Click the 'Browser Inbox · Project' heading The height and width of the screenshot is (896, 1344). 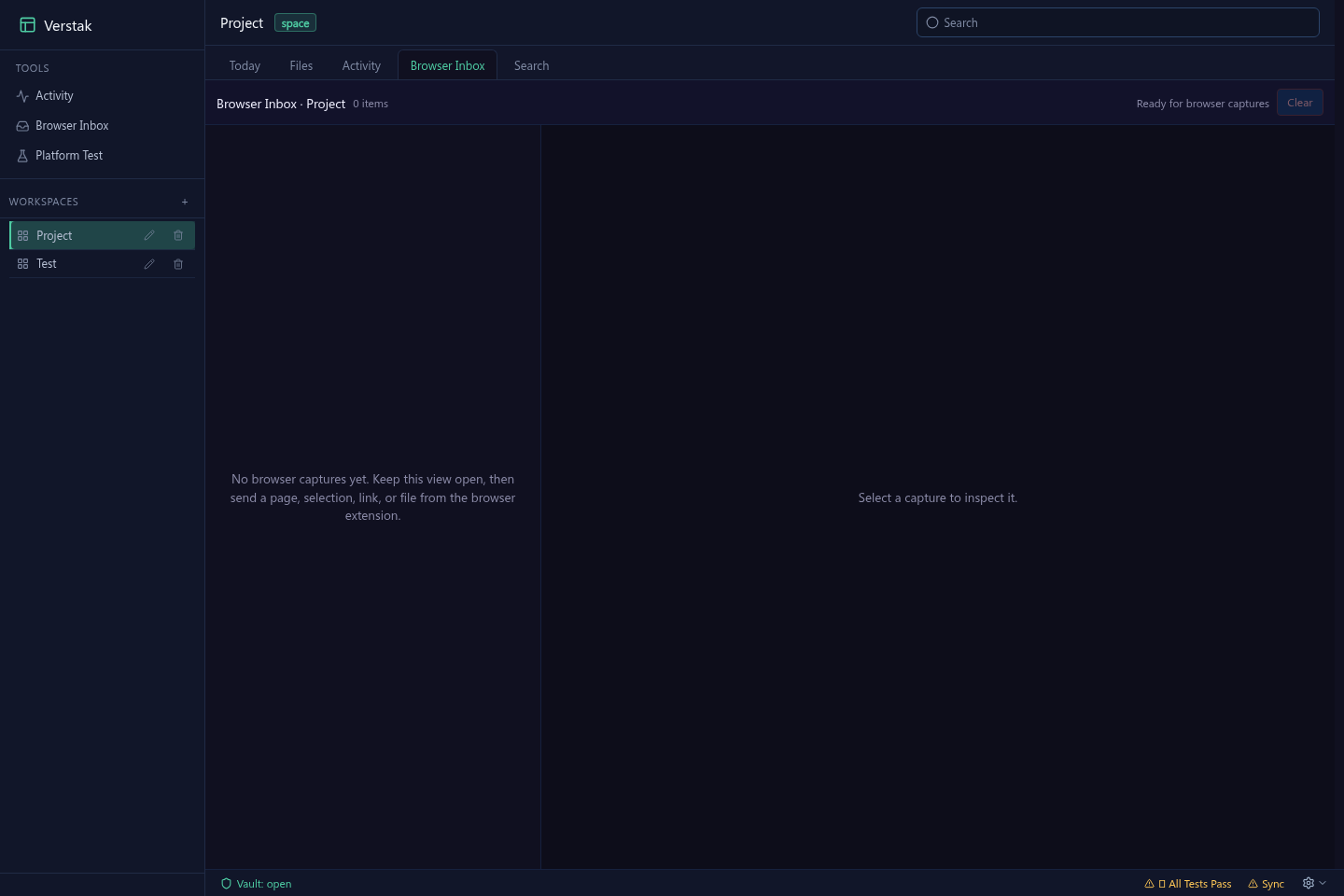[x=281, y=104]
